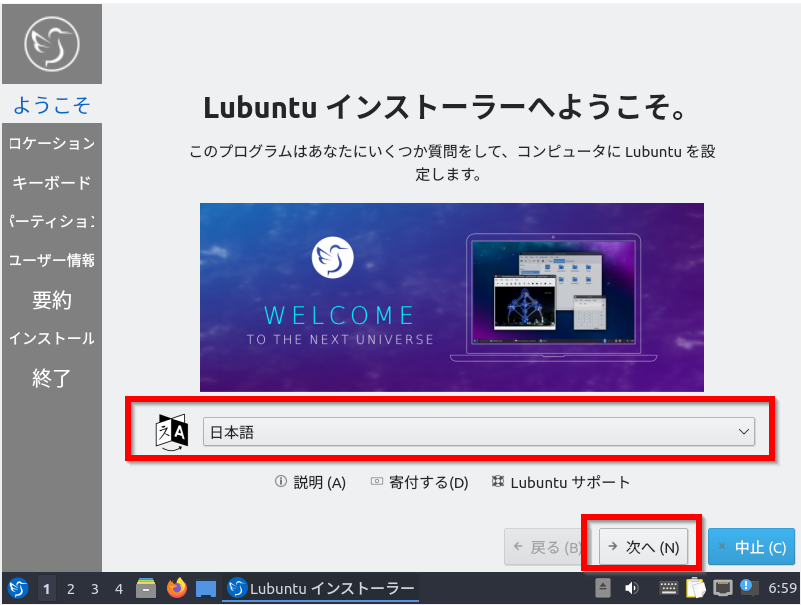Select the ロケーション step in the sidebar
This screenshot has height=605, width=801.
(52, 144)
